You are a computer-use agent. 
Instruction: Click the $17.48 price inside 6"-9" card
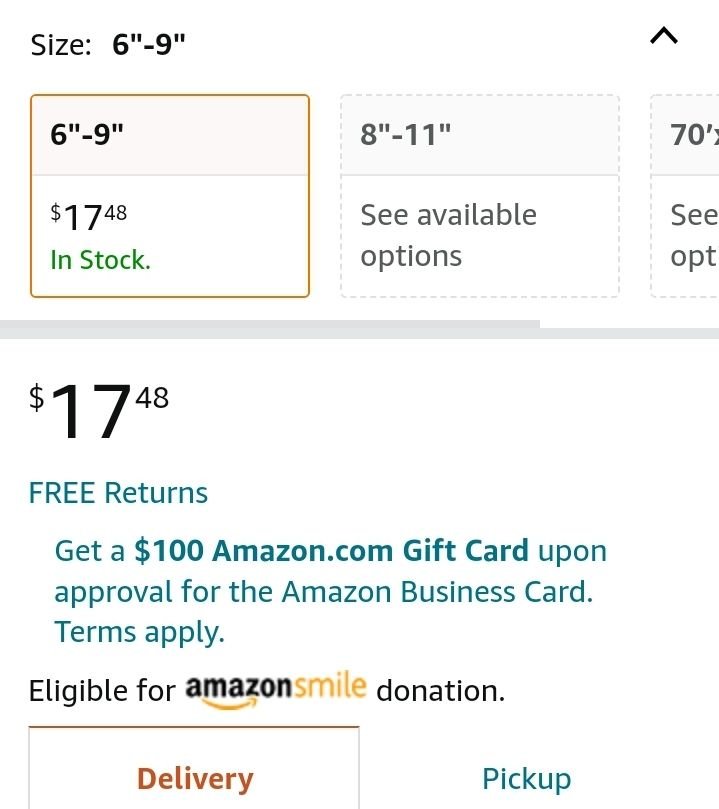(x=89, y=214)
